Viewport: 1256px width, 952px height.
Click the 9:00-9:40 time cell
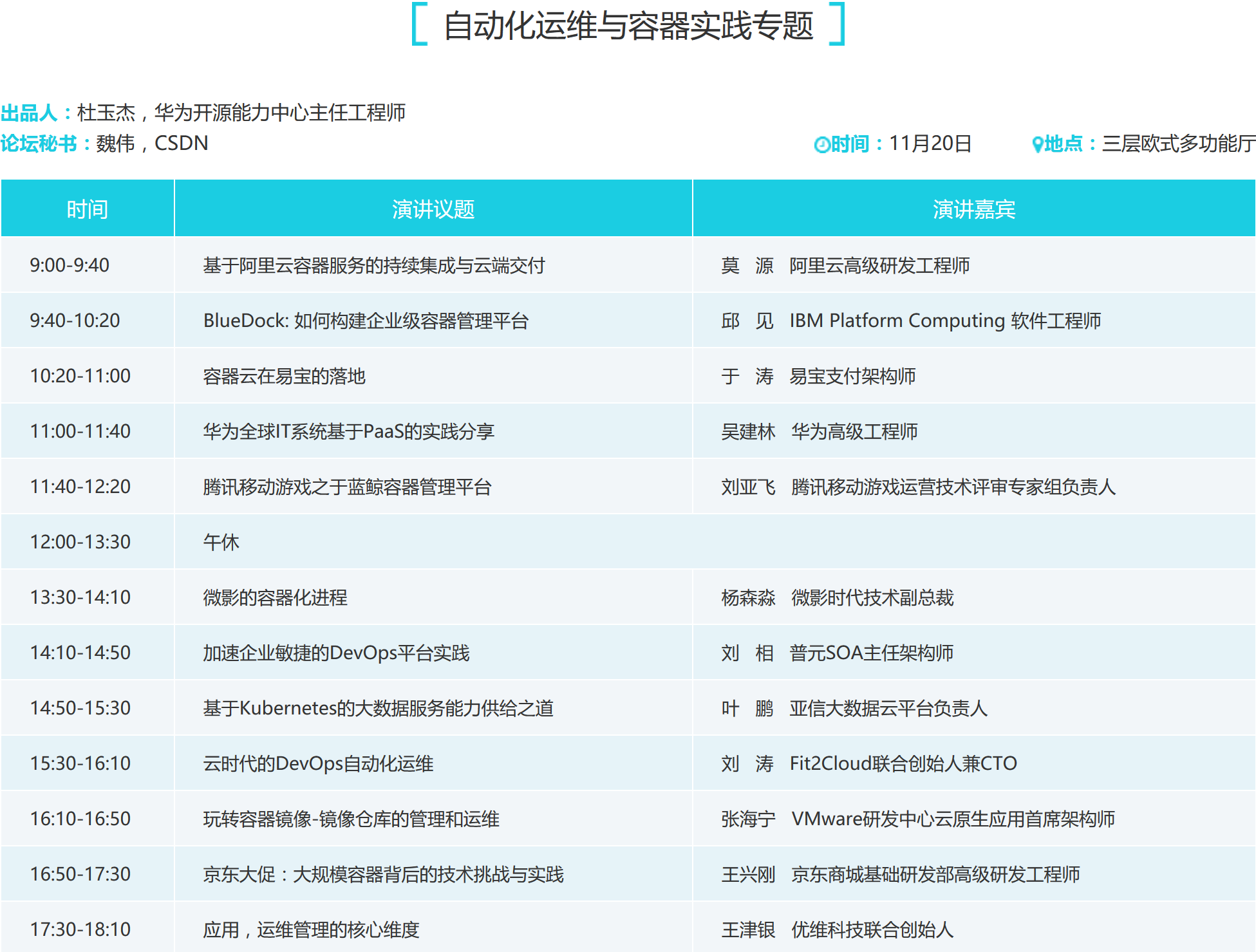tap(70, 265)
